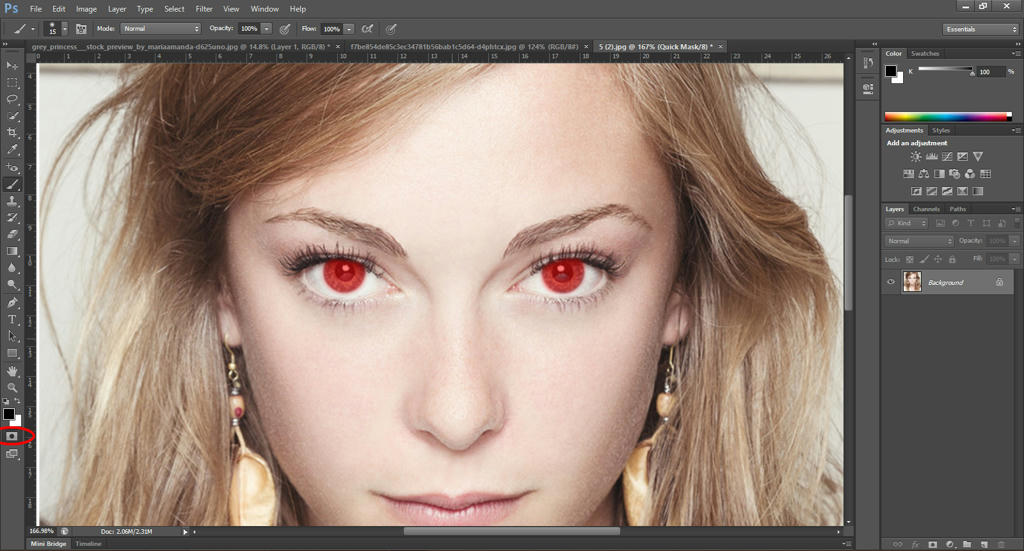Select the Rectangular Marquee tool
The image size is (1024, 551).
coord(12,83)
